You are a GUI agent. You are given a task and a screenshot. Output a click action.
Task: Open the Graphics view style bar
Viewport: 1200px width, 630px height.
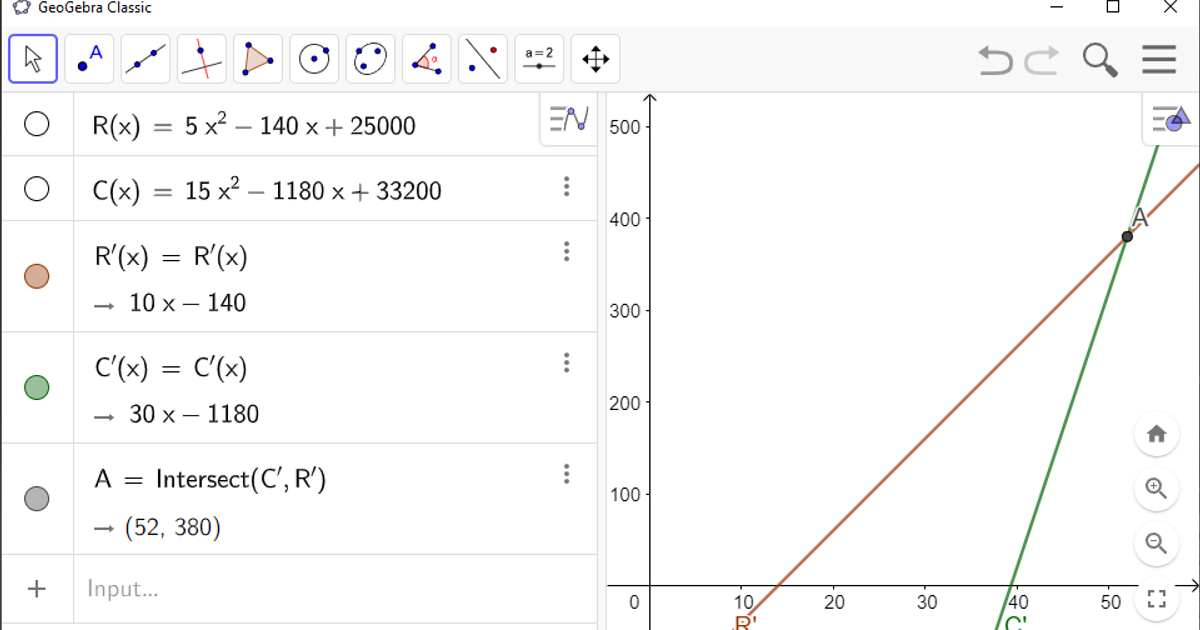point(1169,120)
